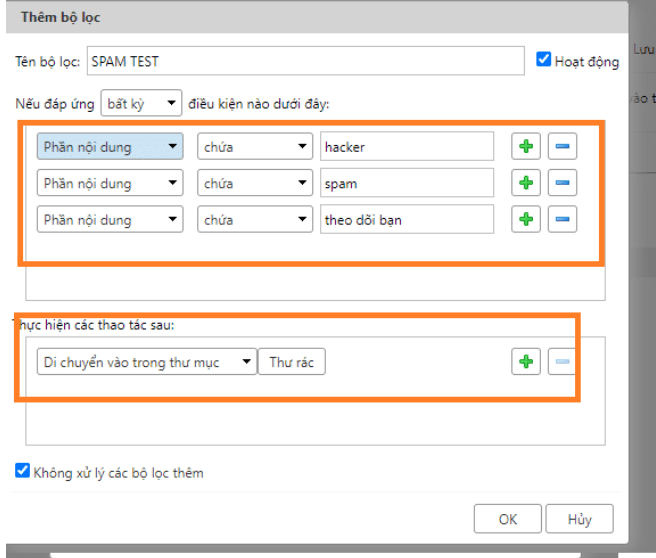Click the 'hacker' value field
Viewport: 656px width, 558px height.
407,146
